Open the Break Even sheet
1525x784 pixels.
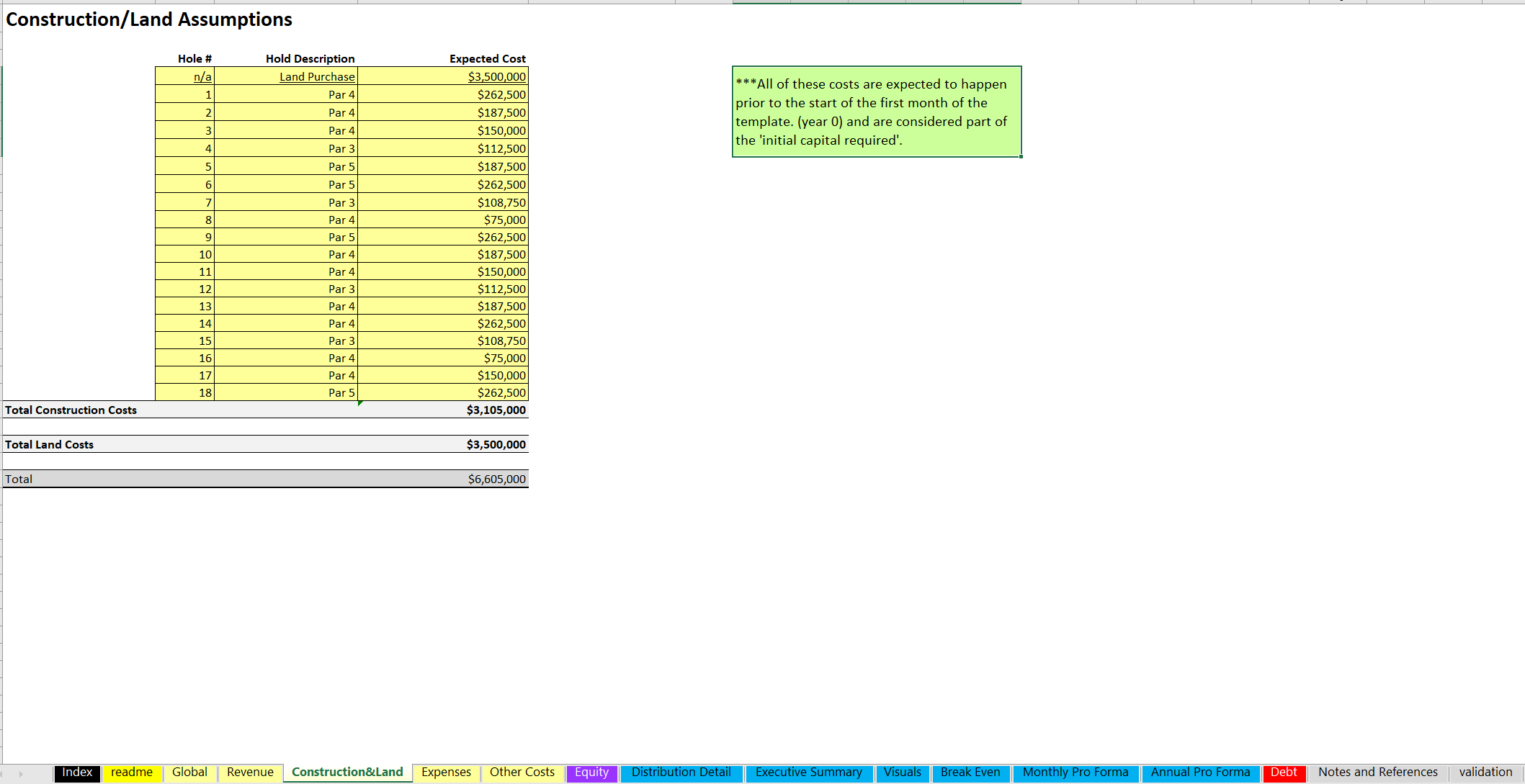tap(970, 772)
